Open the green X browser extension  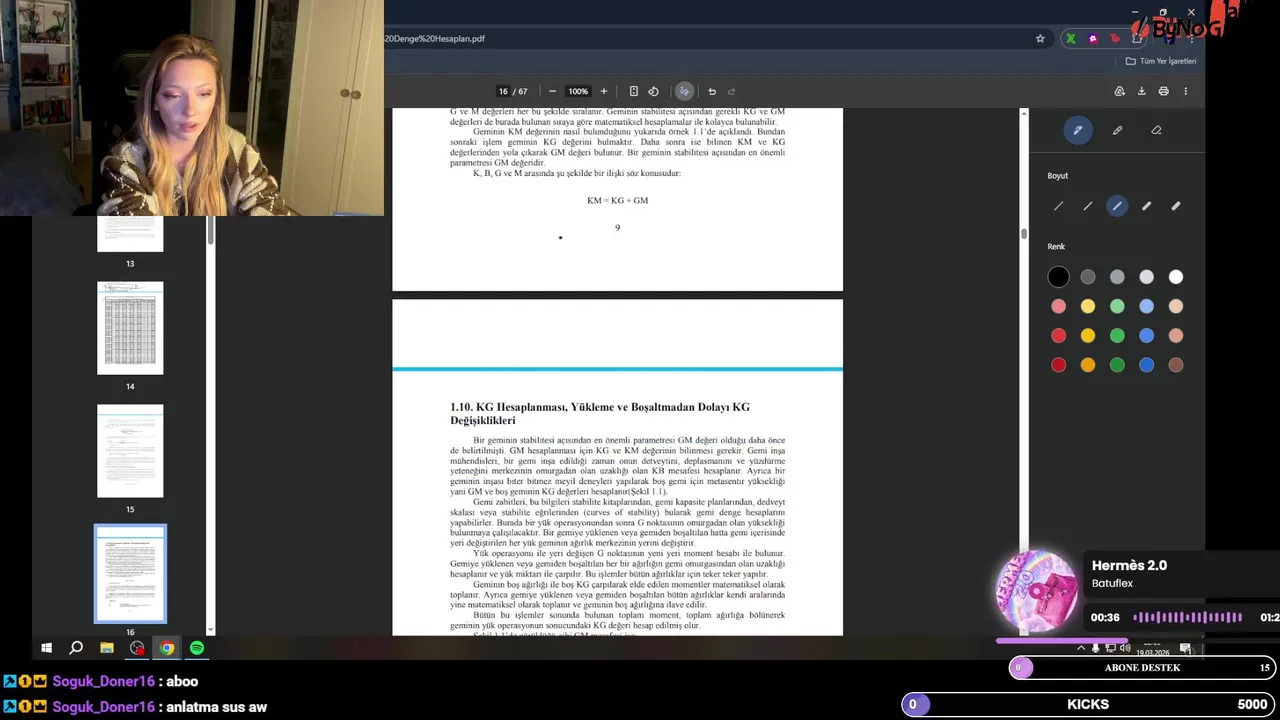click(1071, 39)
